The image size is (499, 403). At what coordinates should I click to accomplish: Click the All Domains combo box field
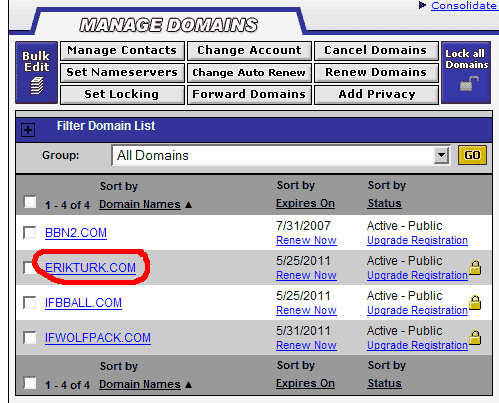(281, 155)
